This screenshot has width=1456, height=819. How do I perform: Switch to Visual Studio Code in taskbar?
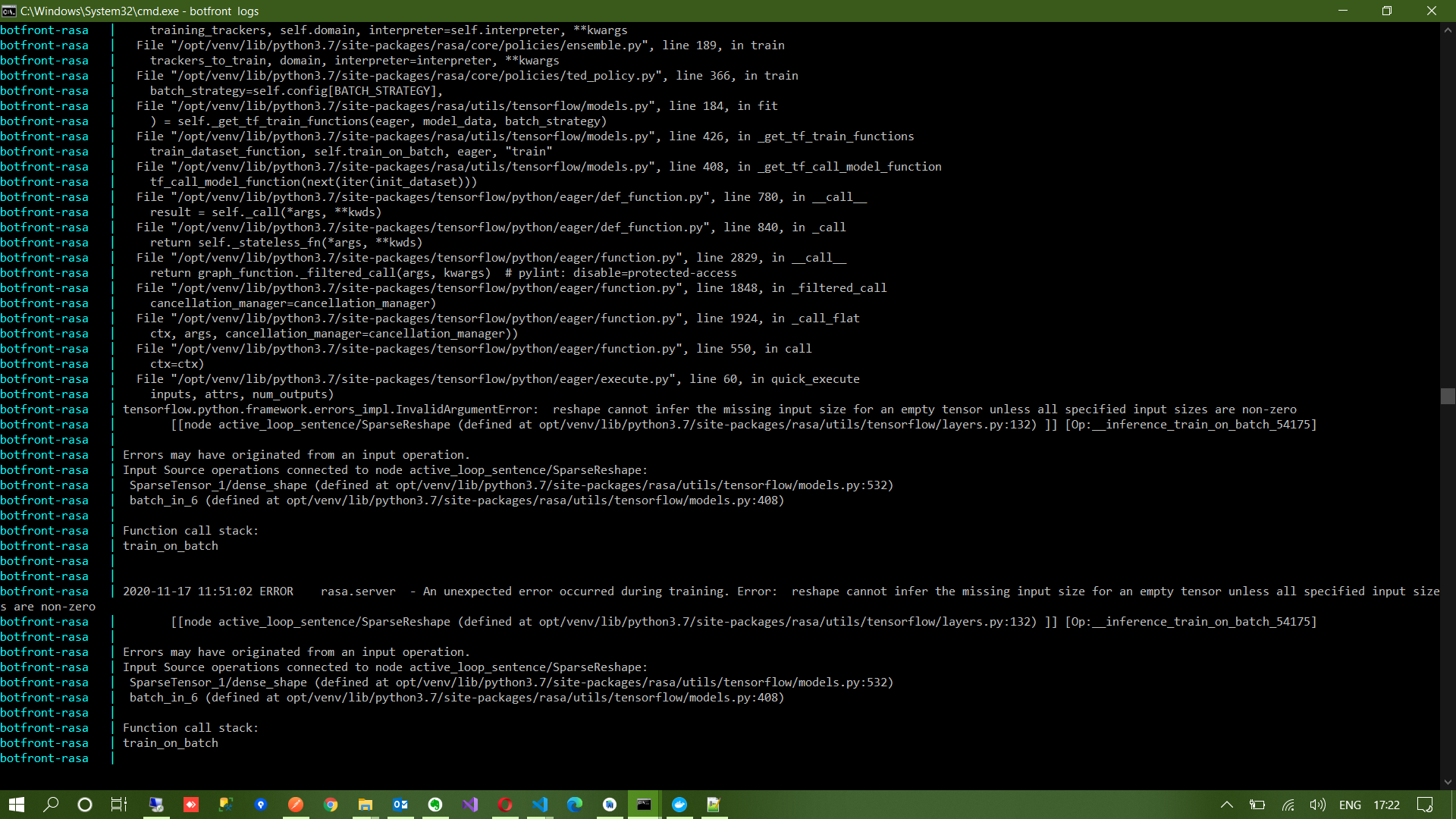click(x=540, y=805)
